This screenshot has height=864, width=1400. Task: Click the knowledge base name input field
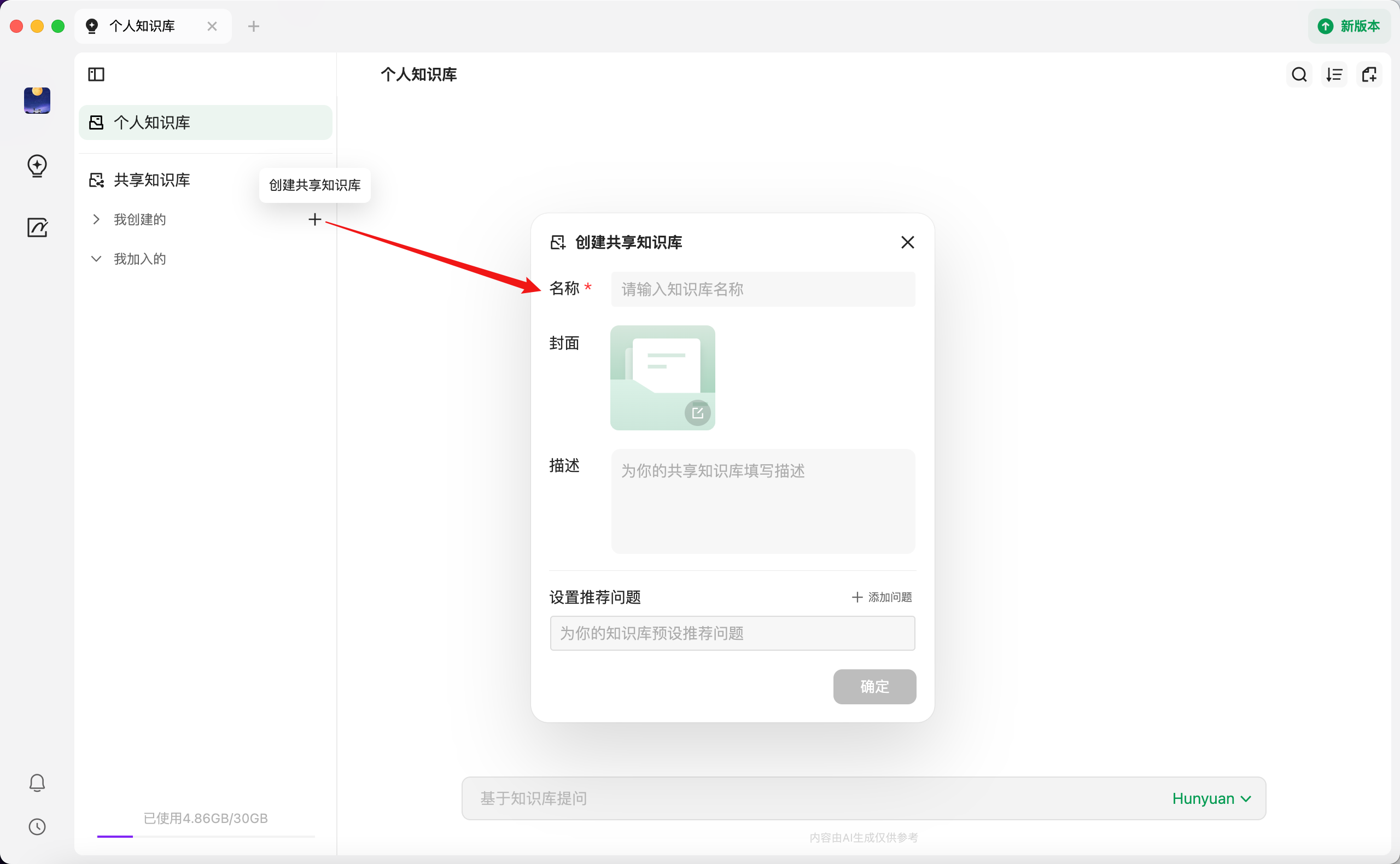[763, 289]
